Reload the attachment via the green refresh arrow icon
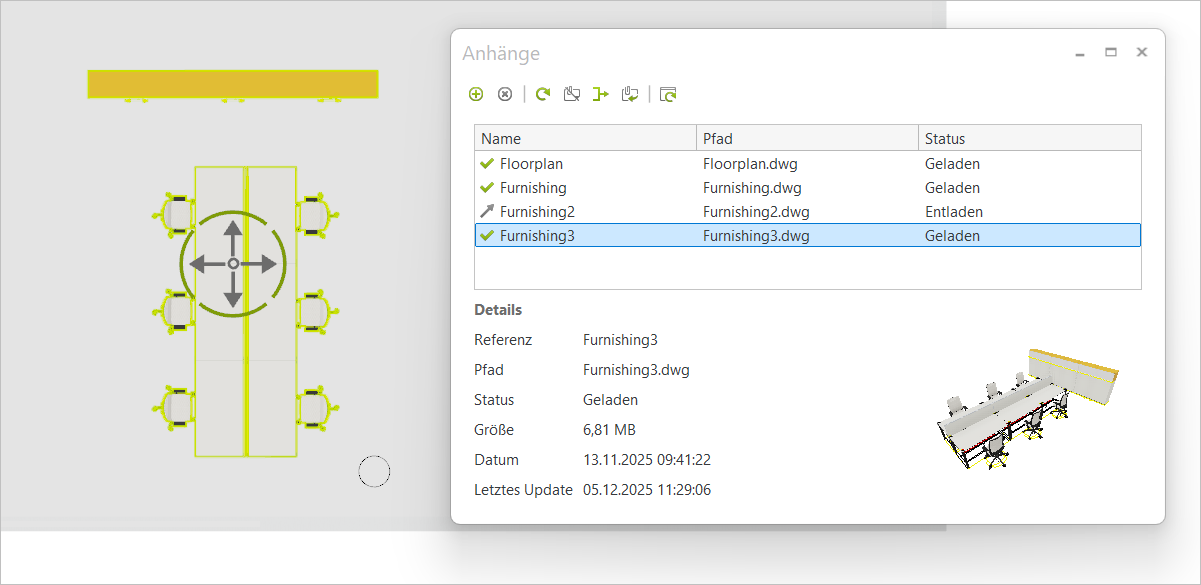This screenshot has width=1201, height=585. pyautogui.click(x=542, y=93)
